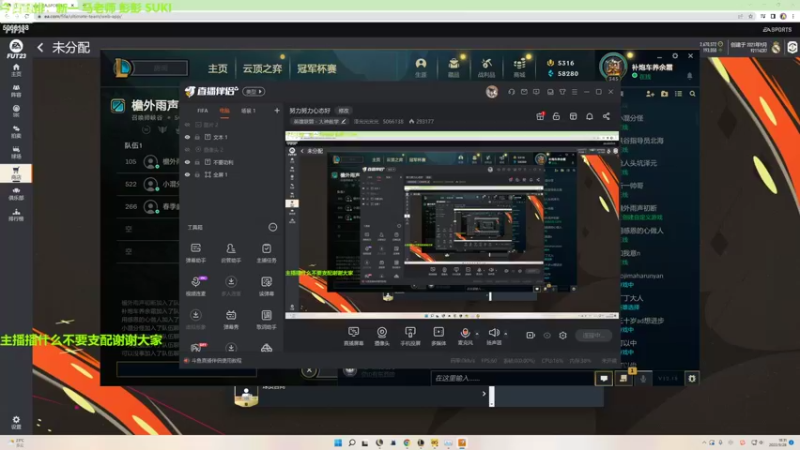Switch to the 场景 1 scene tab
Image resolution: width=800 pixels, height=450 pixels.
[248, 111]
